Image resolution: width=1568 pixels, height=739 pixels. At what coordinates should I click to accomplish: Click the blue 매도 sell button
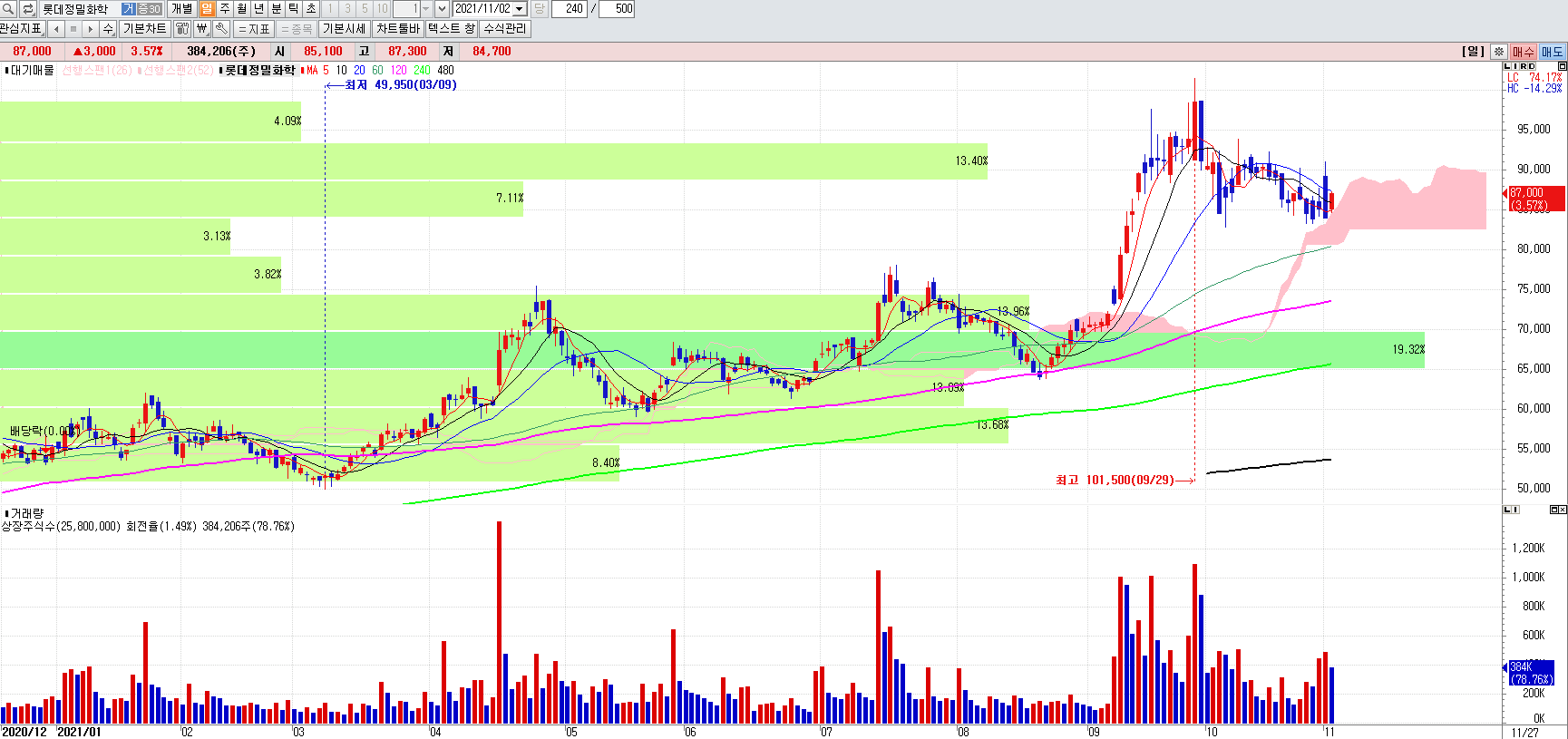point(1553,52)
